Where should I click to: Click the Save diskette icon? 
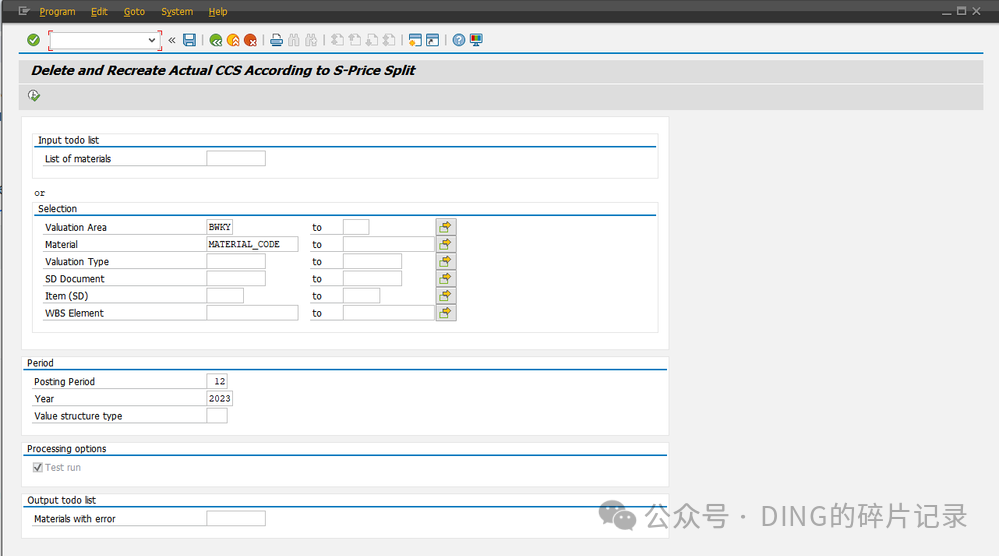189,40
